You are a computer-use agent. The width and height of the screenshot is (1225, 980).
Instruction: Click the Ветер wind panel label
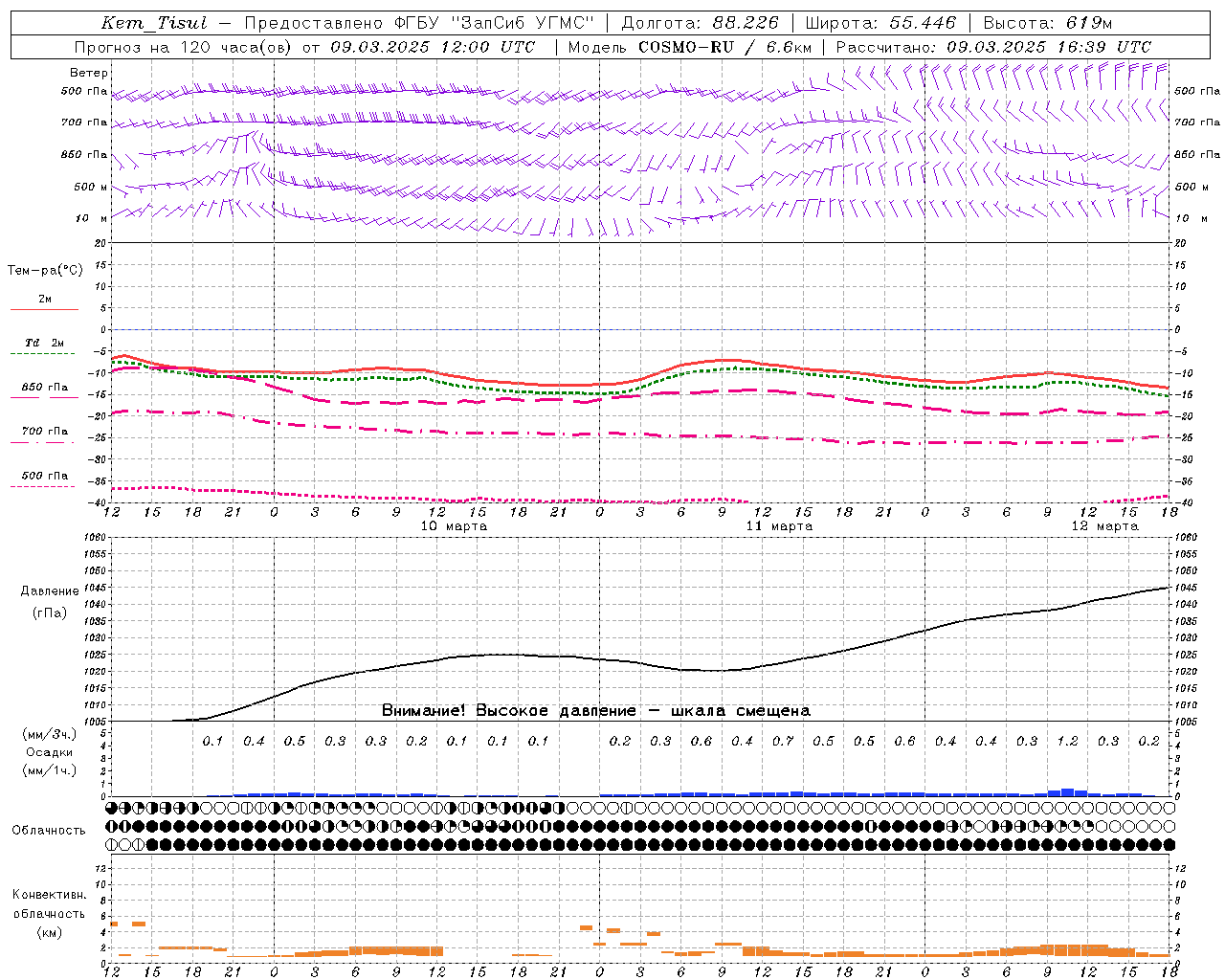89,73
